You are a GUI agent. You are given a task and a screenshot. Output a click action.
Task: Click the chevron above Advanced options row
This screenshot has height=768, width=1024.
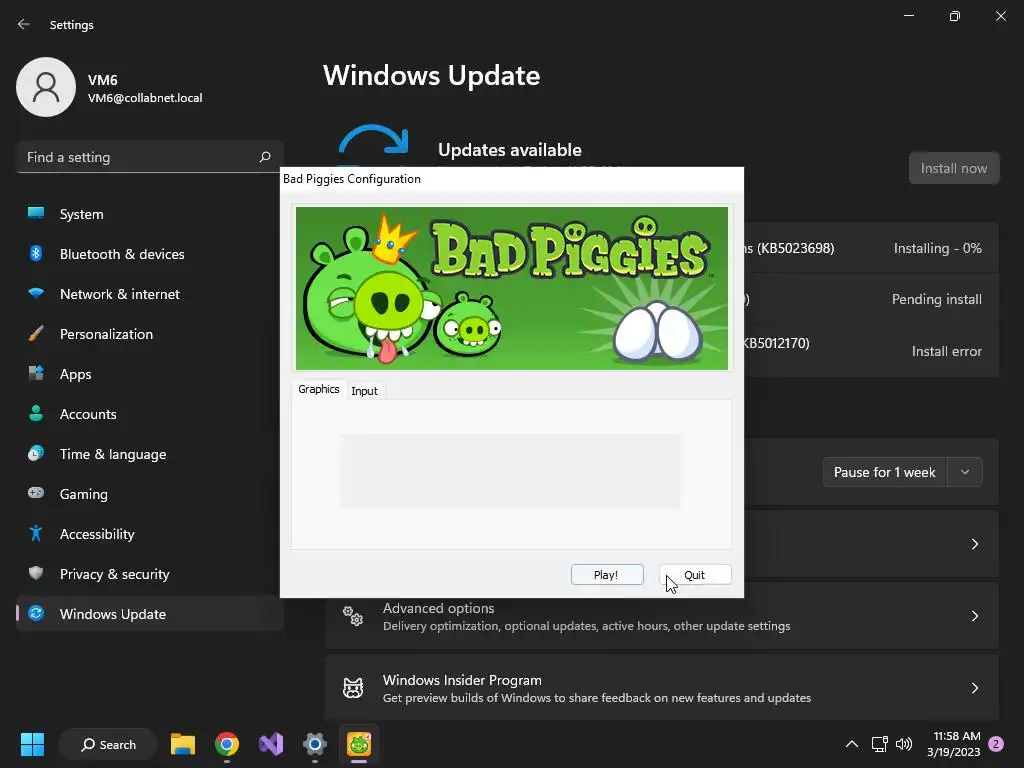[x=974, y=544]
